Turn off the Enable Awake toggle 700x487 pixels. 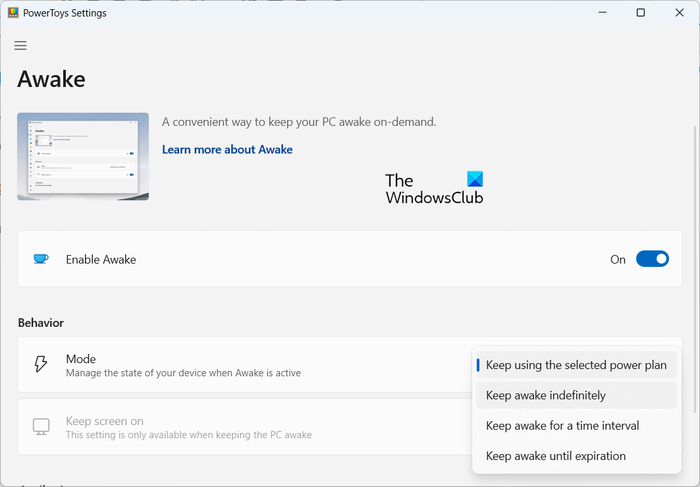652,259
